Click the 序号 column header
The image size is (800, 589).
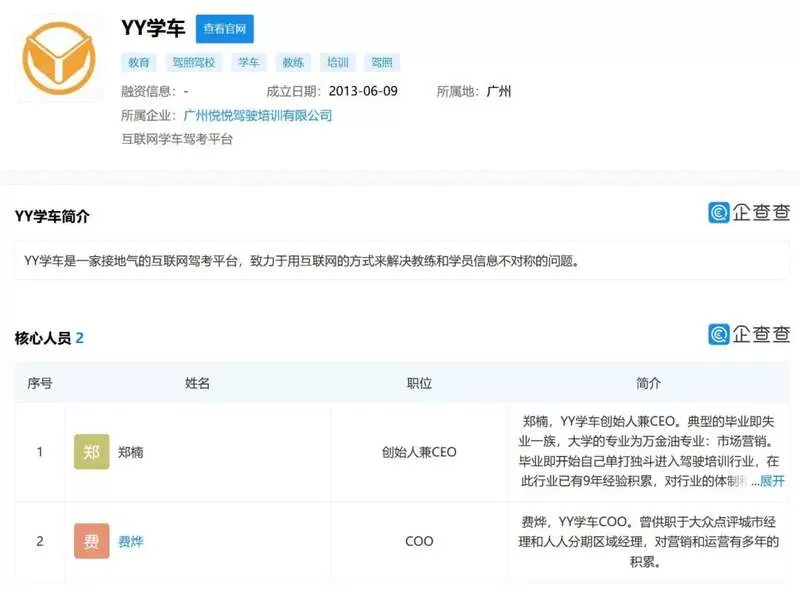click(x=40, y=383)
